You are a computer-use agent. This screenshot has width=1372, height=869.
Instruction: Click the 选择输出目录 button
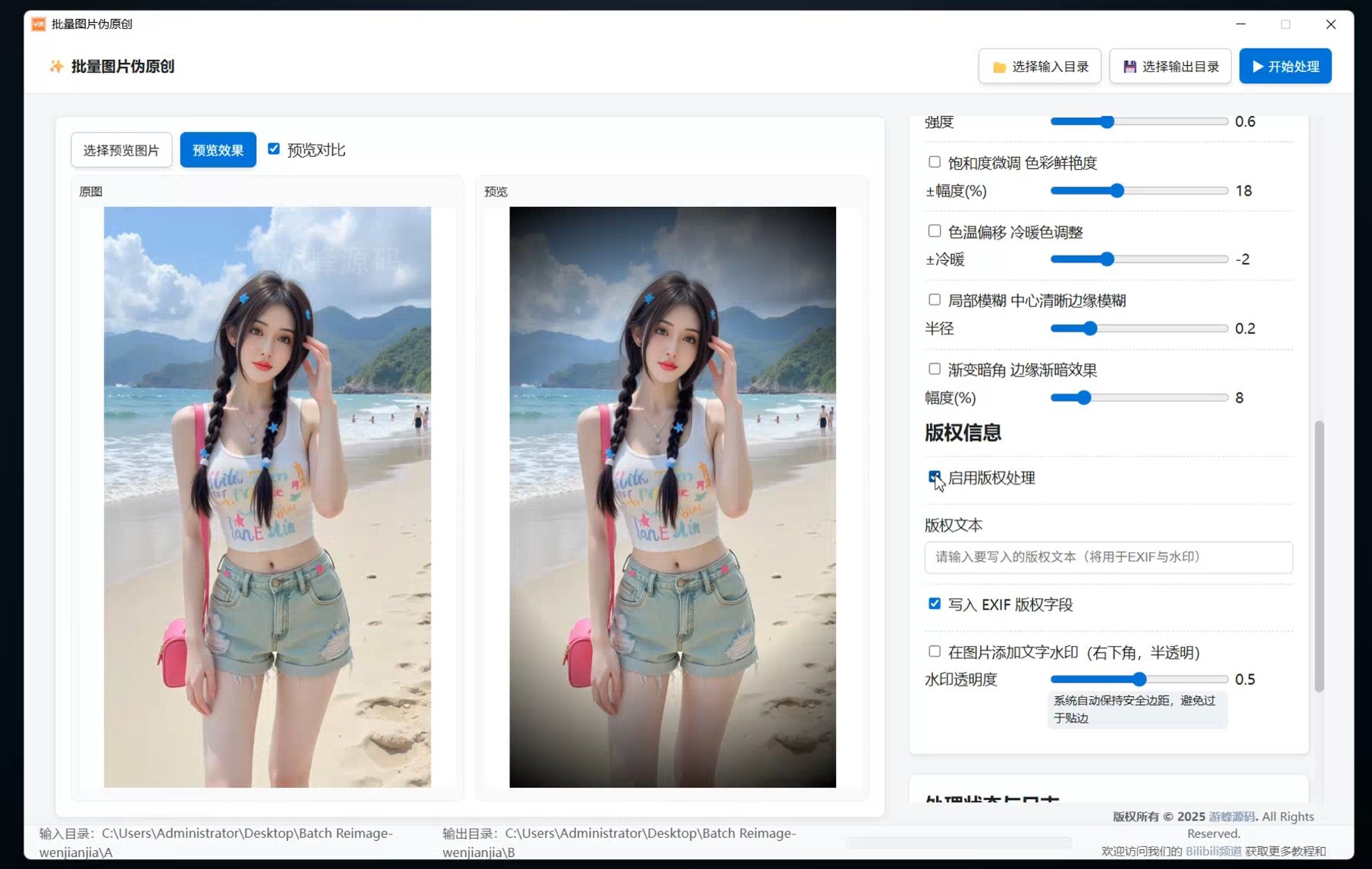pyautogui.click(x=1170, y=67)
